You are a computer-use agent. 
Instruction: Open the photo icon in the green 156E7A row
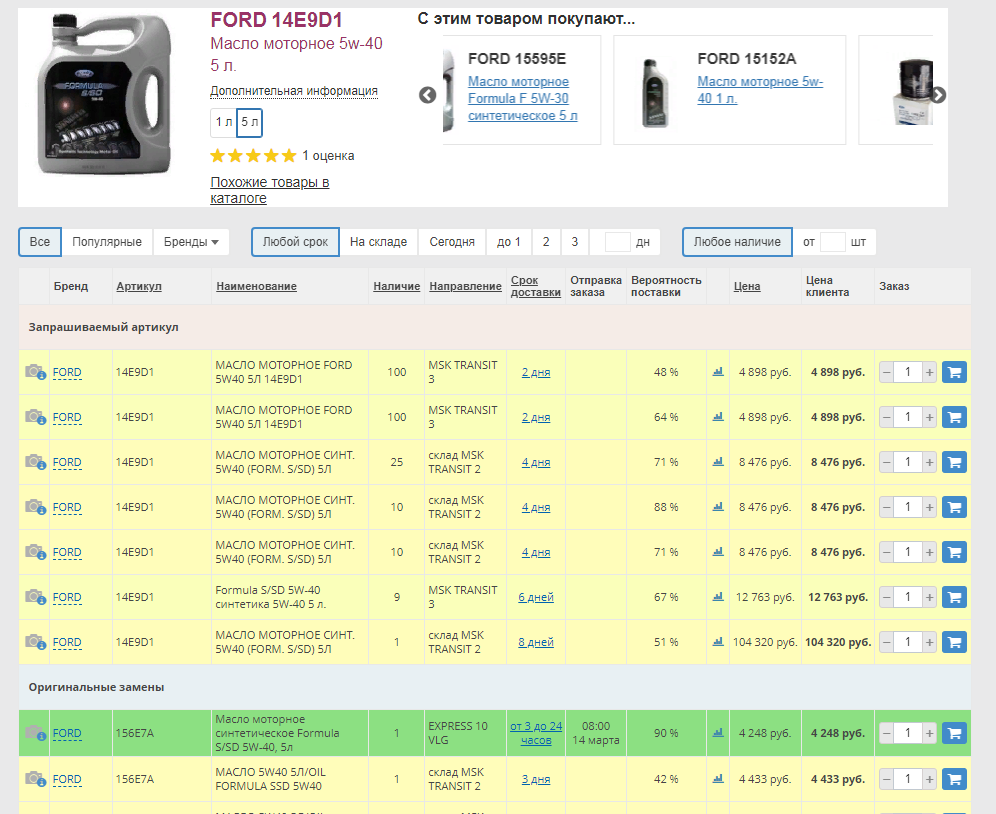[35, 733]
